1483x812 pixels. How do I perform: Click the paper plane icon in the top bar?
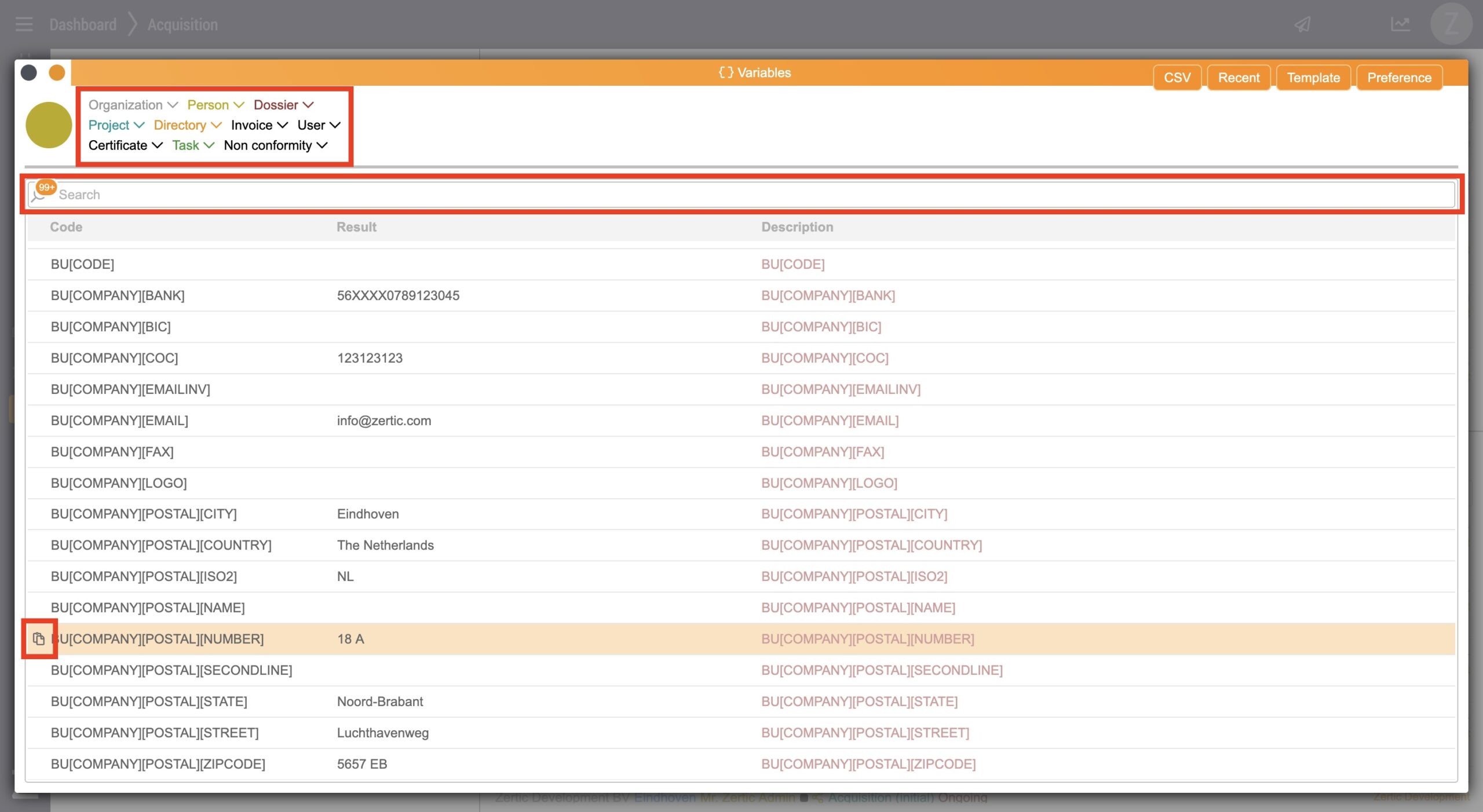coord(1303,24)
